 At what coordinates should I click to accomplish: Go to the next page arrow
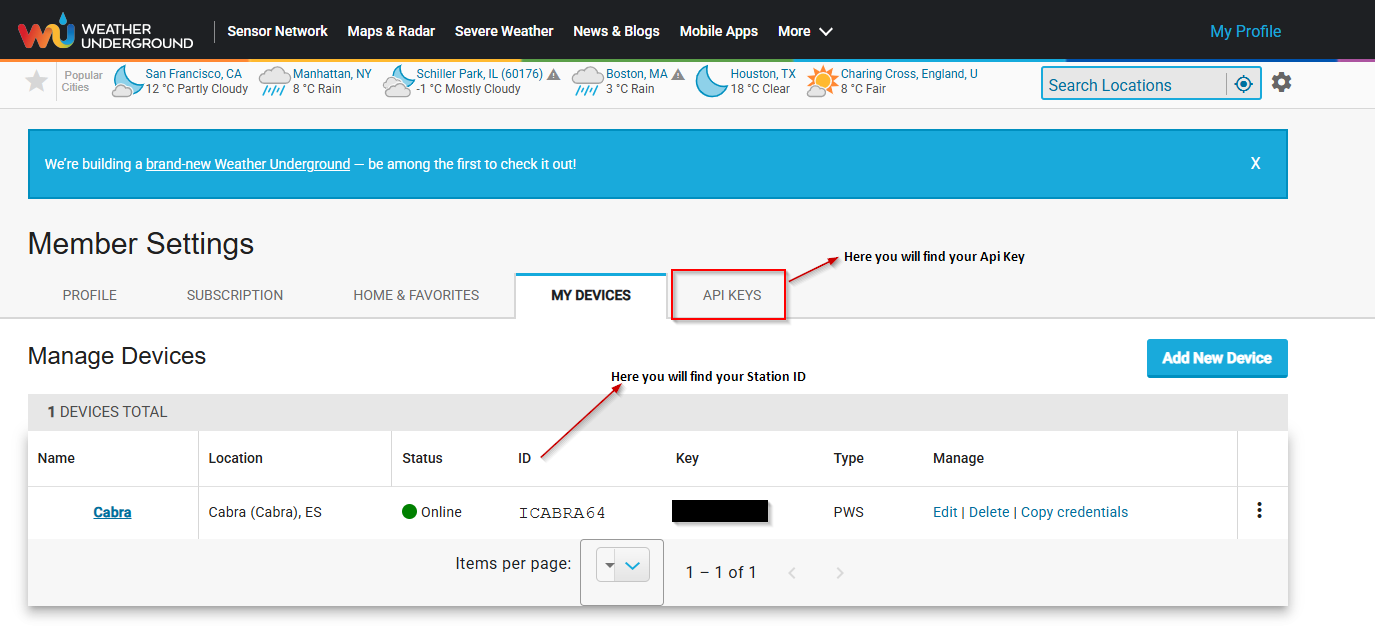pos(840,573)
